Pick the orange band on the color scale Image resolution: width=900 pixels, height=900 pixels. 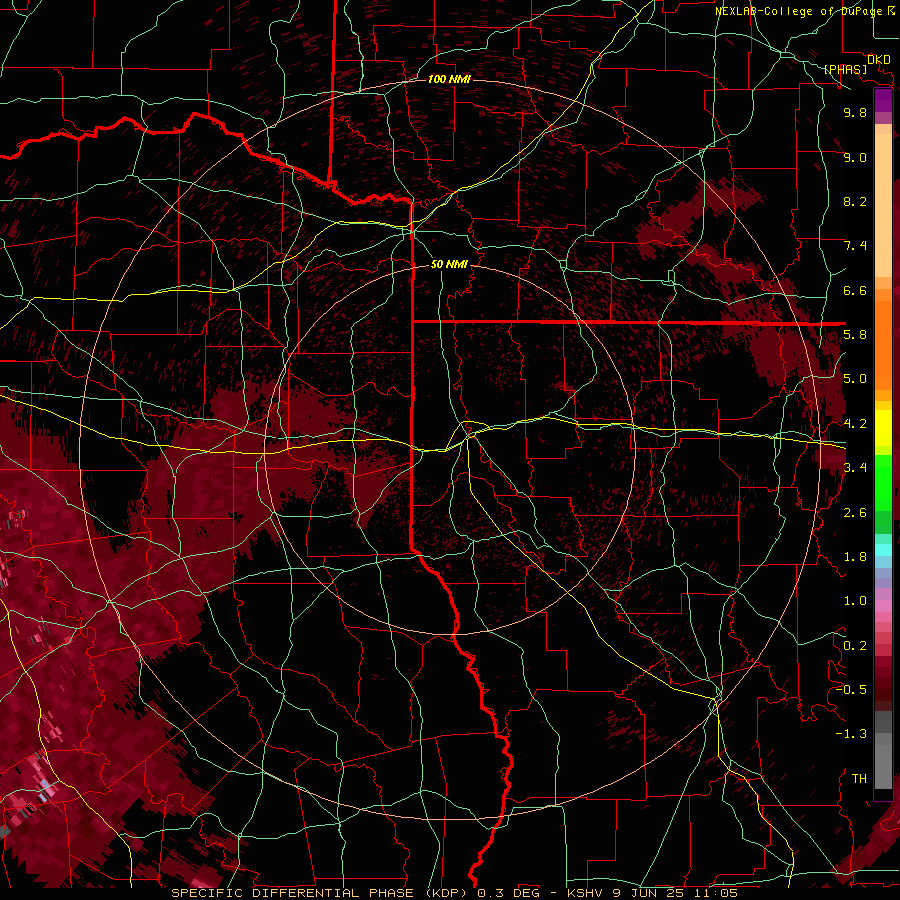883,344
